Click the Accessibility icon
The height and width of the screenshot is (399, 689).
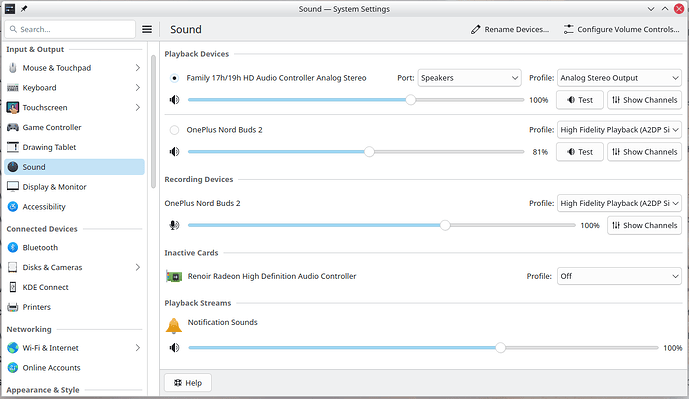13,207
